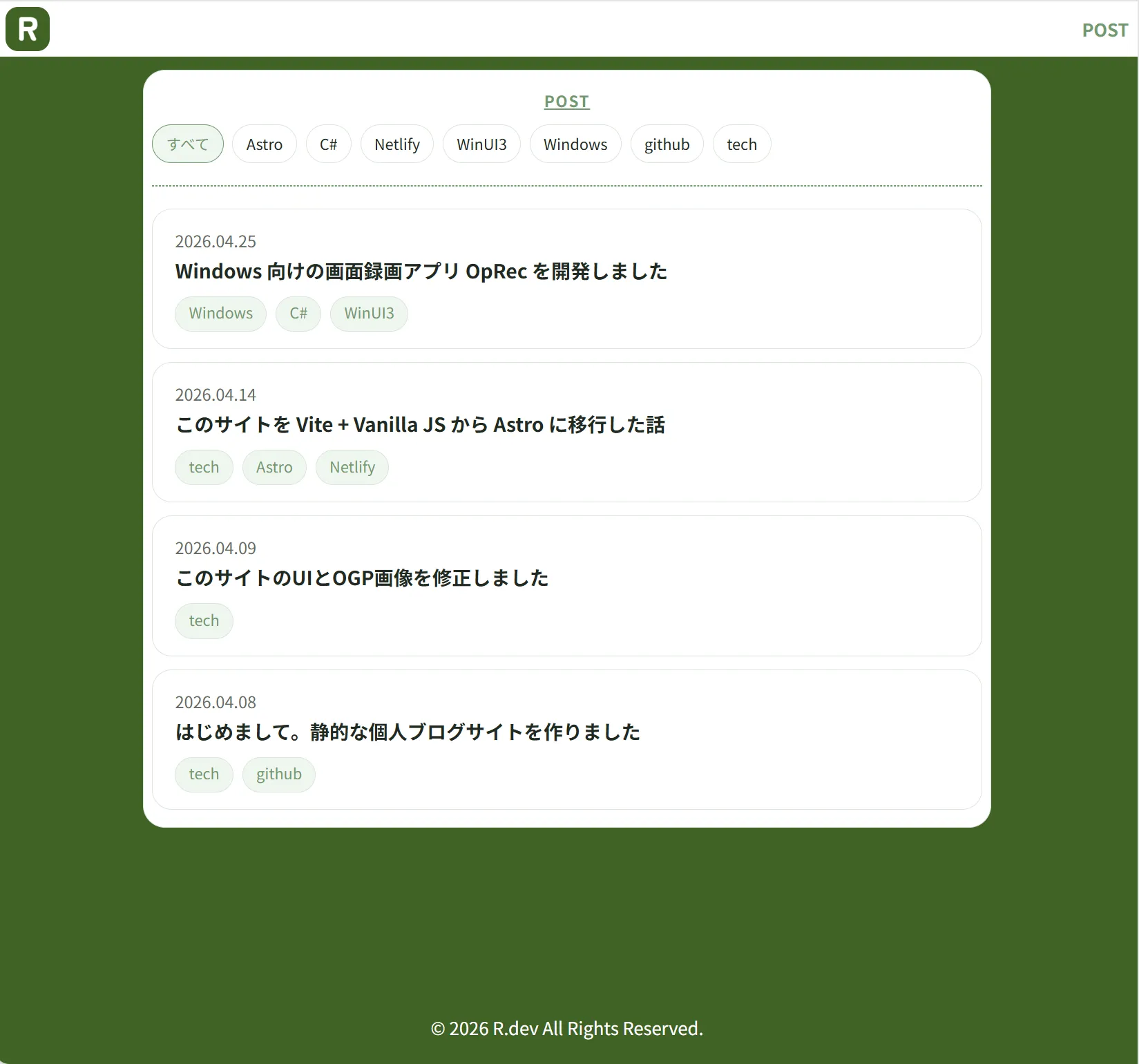Viewport: 1139px width, 1064px height.
Task: Click the underlined POST page heading
Action: 567,102
